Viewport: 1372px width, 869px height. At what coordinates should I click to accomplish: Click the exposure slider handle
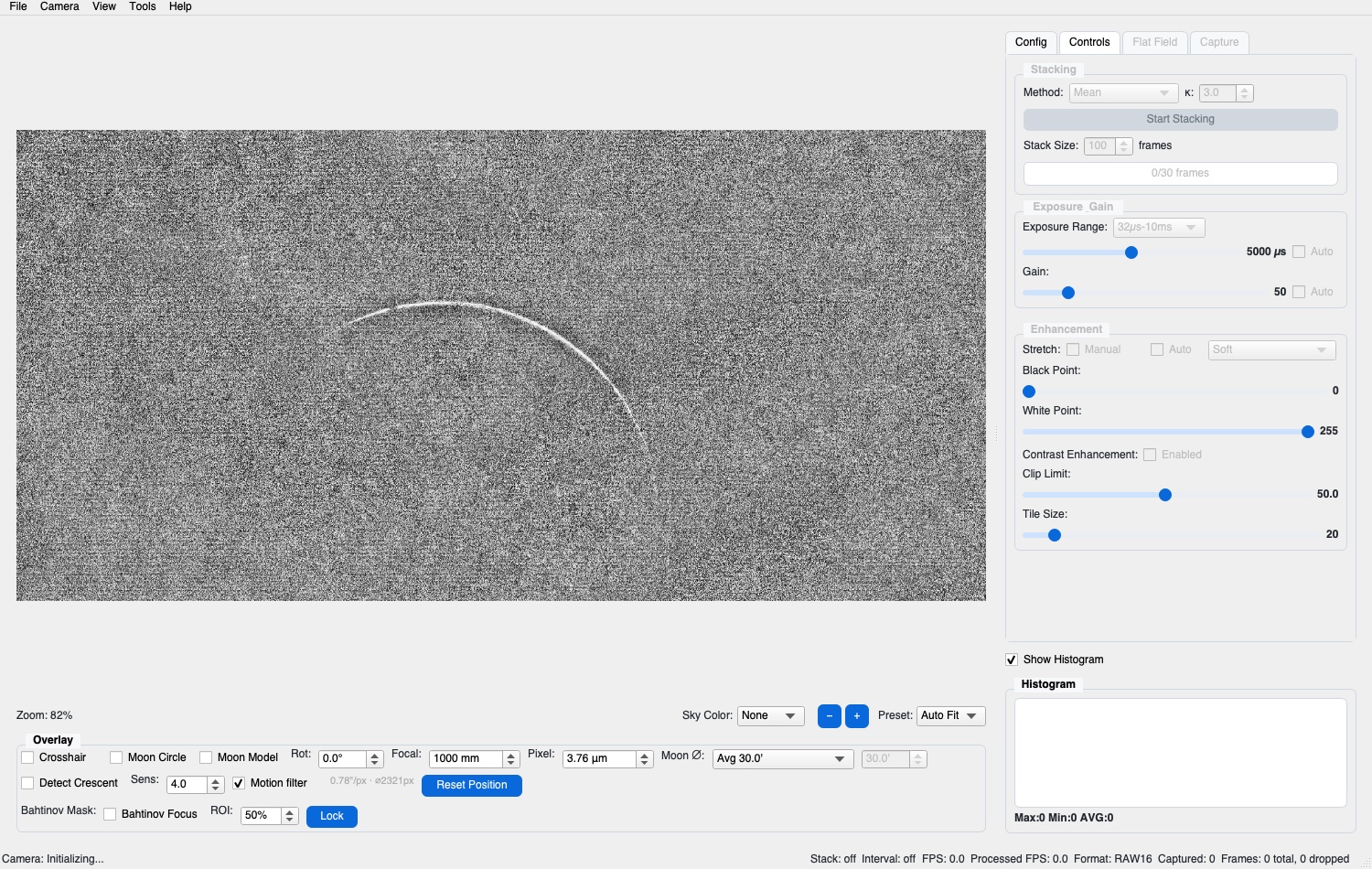1131,252
